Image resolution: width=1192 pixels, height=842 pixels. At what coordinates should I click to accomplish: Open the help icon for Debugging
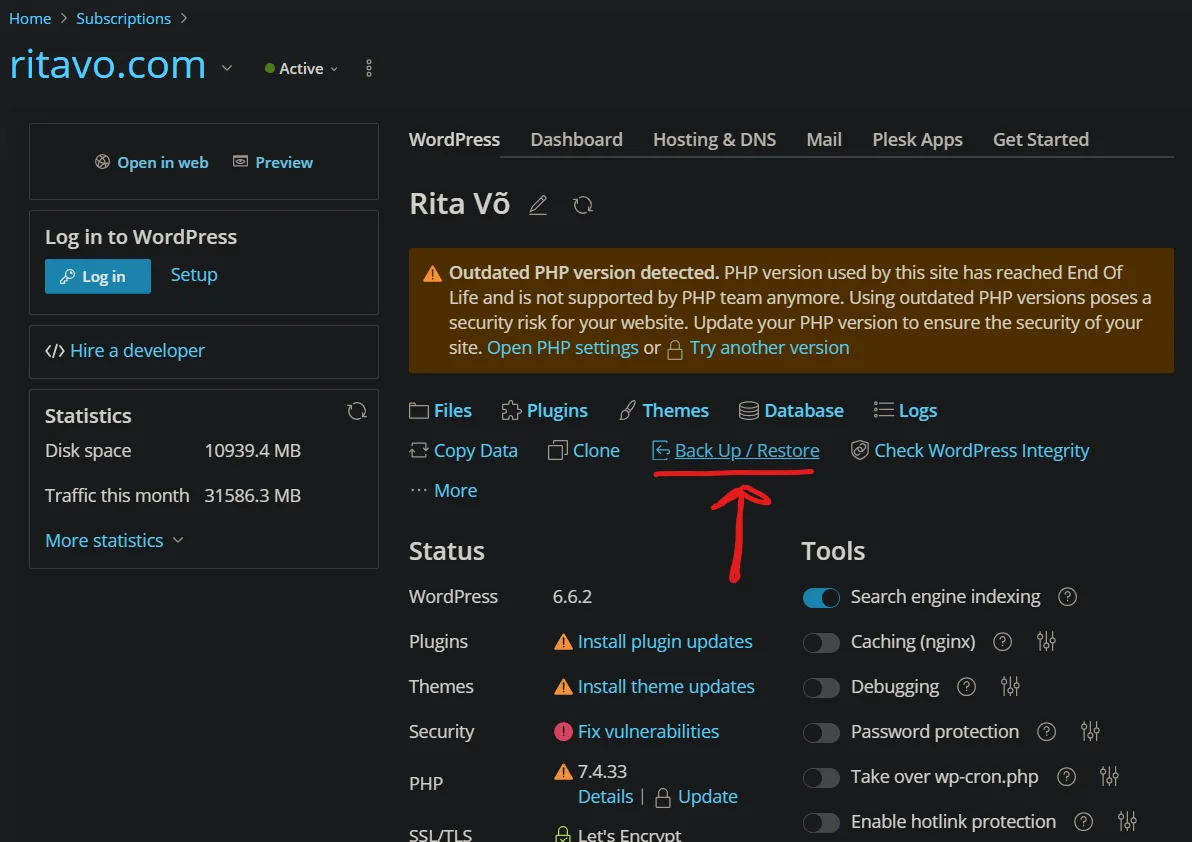966,687
